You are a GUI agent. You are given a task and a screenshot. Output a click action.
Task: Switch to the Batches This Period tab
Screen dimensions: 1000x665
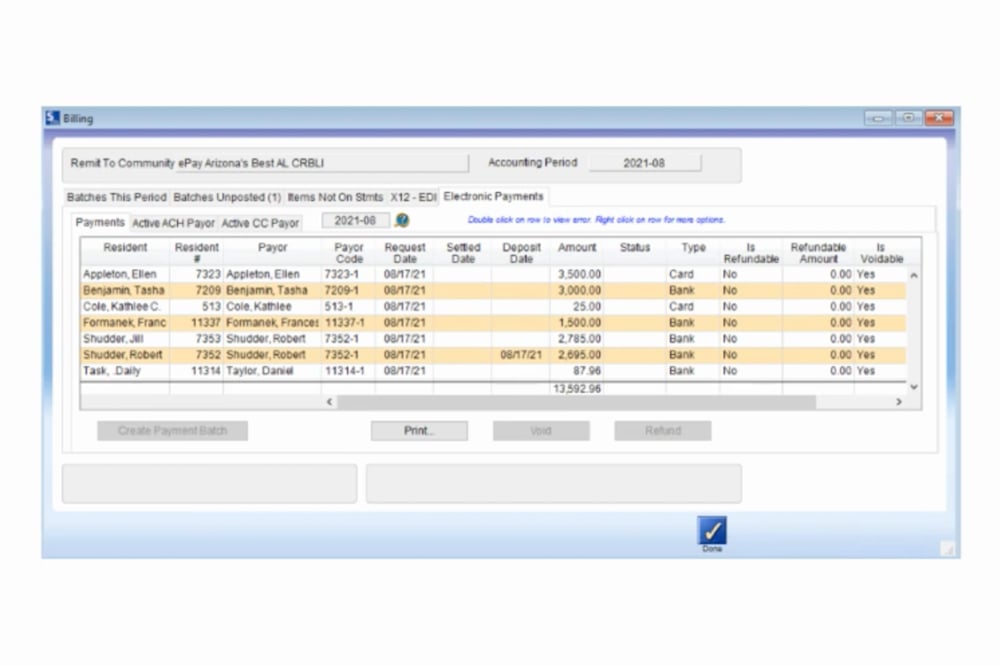115,197
